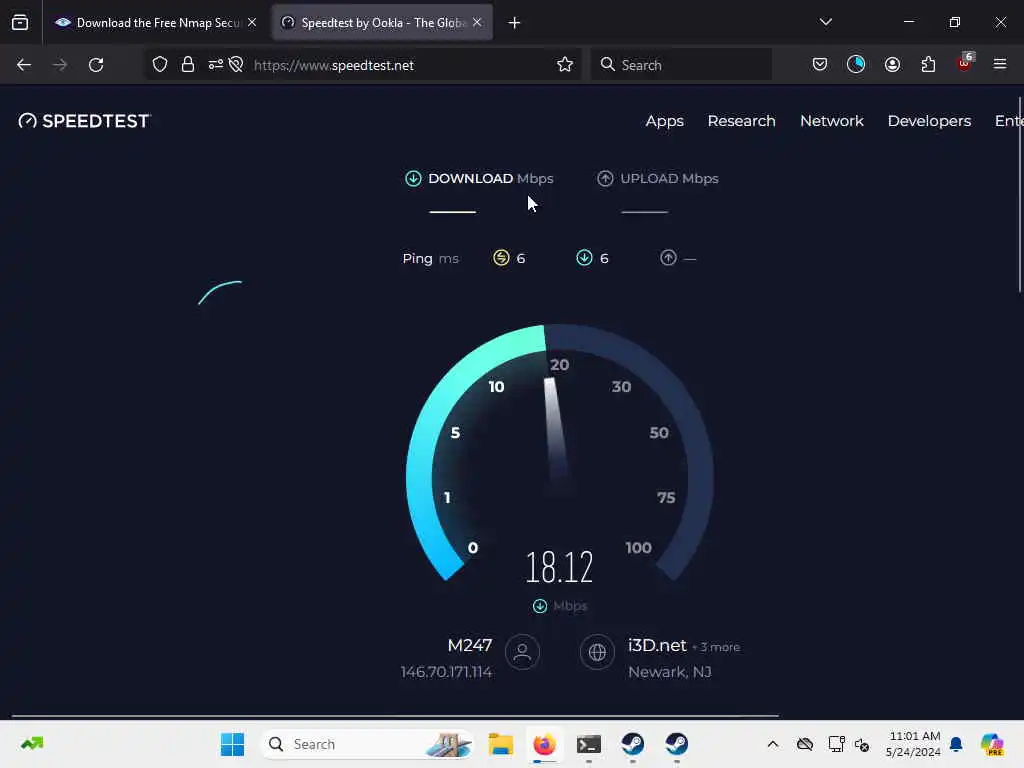Image resolution: width=1024 pixels, height=768 pixels.
Task: List all tabs dropdown arrow
Action: point(825,22)
